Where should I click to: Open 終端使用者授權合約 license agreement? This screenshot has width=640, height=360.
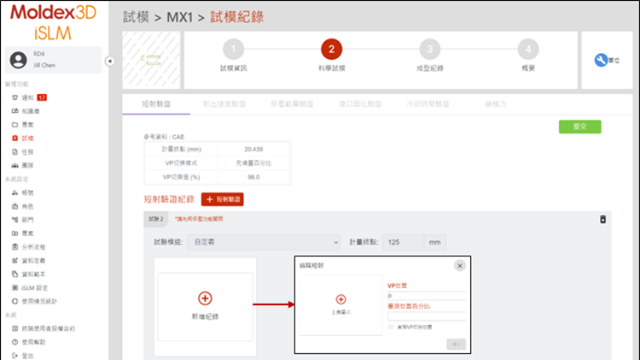point(43,328)
